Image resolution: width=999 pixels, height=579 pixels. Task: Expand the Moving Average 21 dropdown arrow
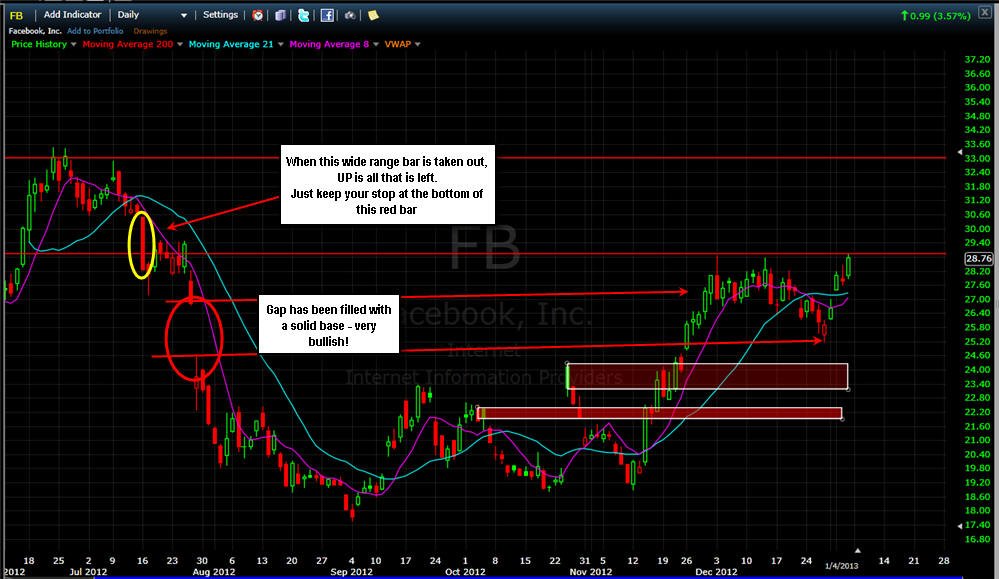[x=280, y=45]
